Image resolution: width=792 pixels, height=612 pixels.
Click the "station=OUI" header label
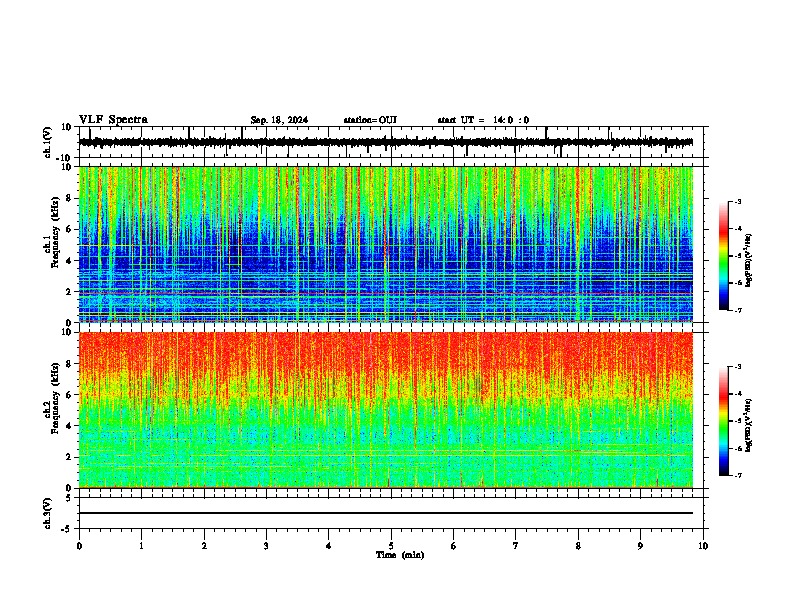click(x=370, y=120)
